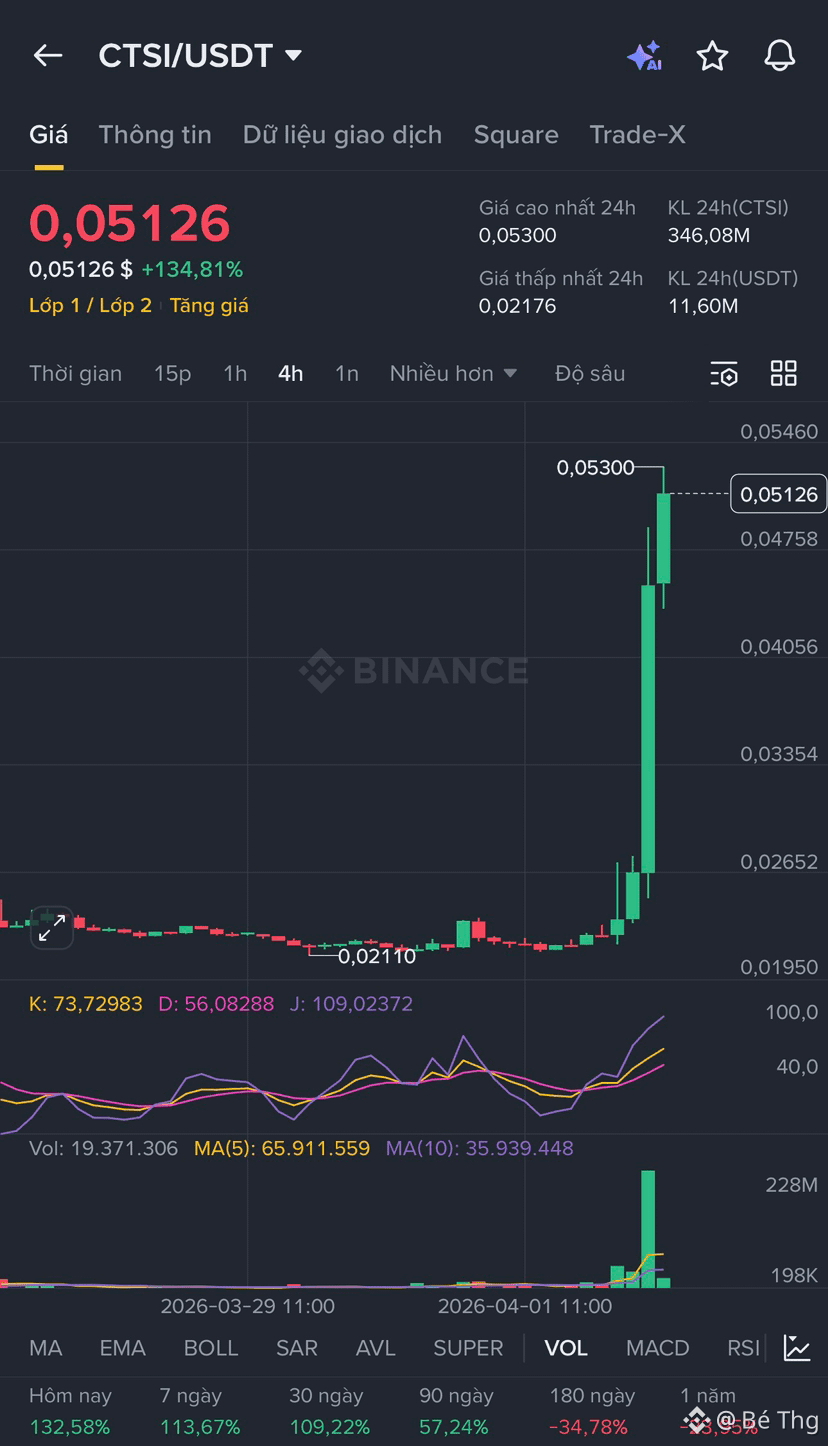Tap the 30 ngày 109,22% performance
This screenshot has height=1446, width=828.
point(330,1411)
